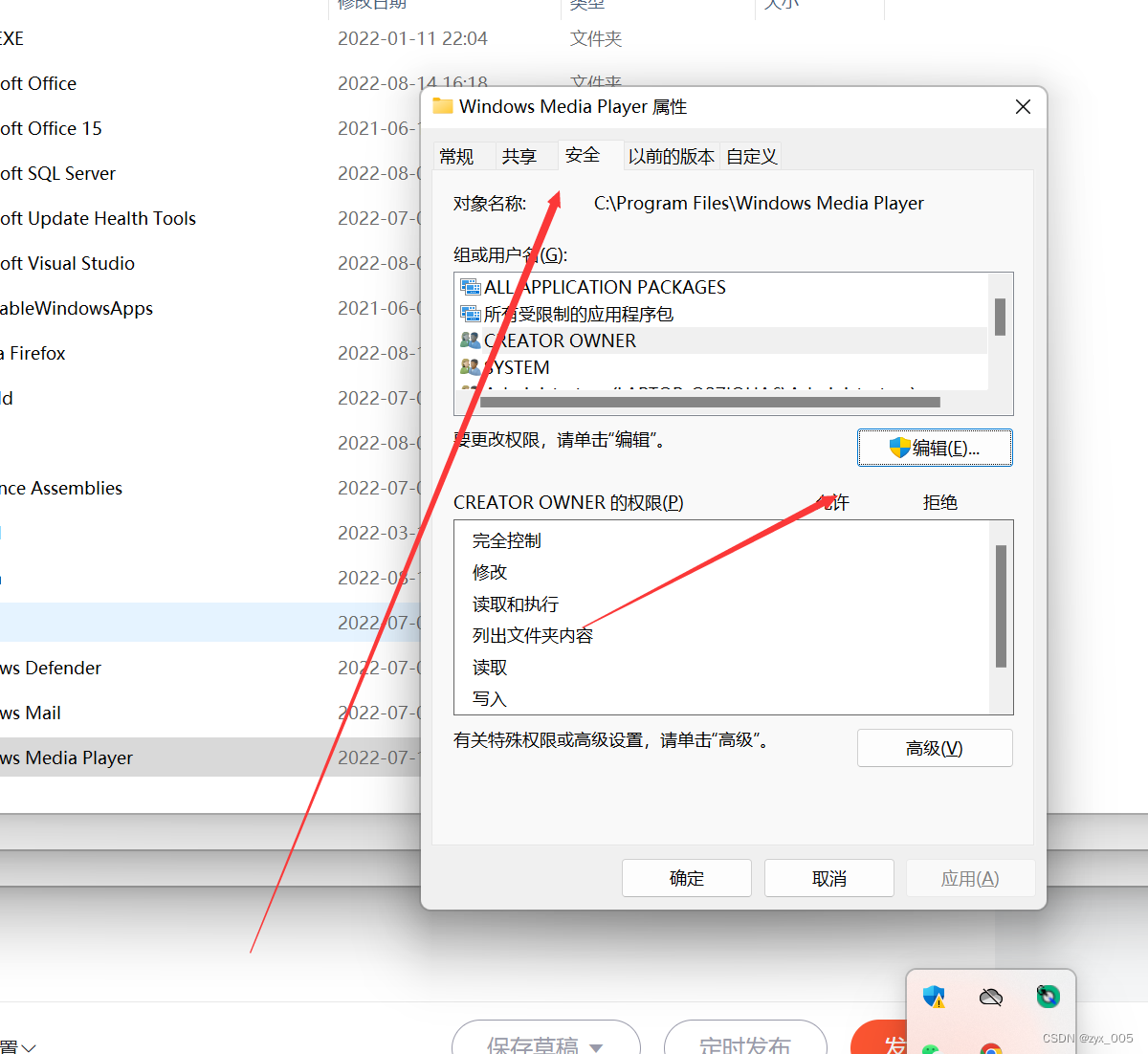1148x1054 pixels.
Task: Click the user list vertical scrollbar thumb
Action: 1000,317
